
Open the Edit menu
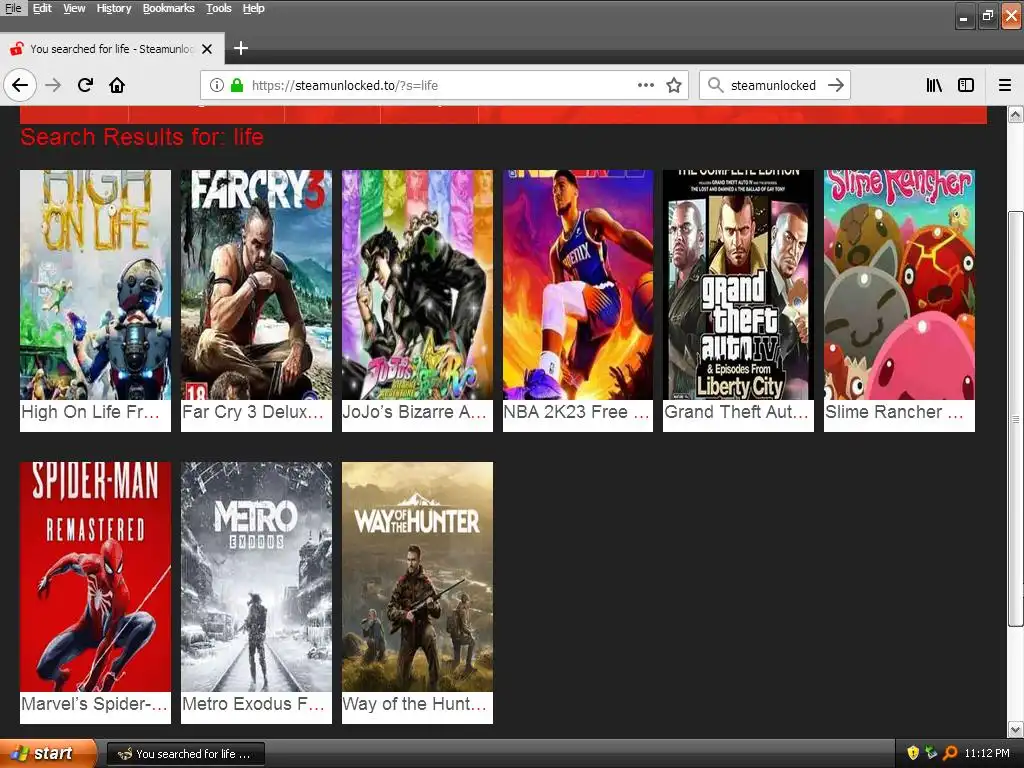tap(42, 8)
